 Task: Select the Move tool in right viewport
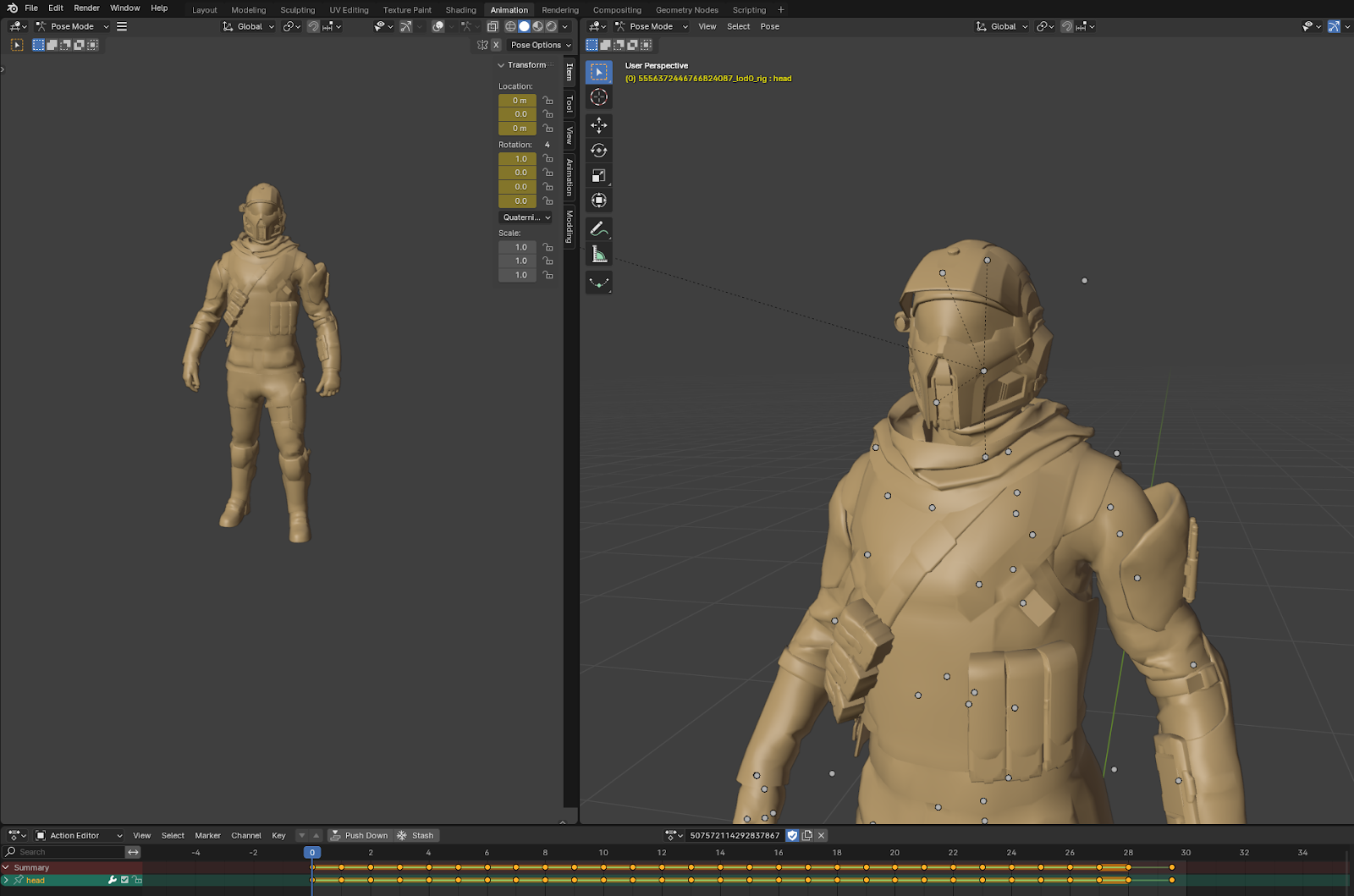(599, 125)
